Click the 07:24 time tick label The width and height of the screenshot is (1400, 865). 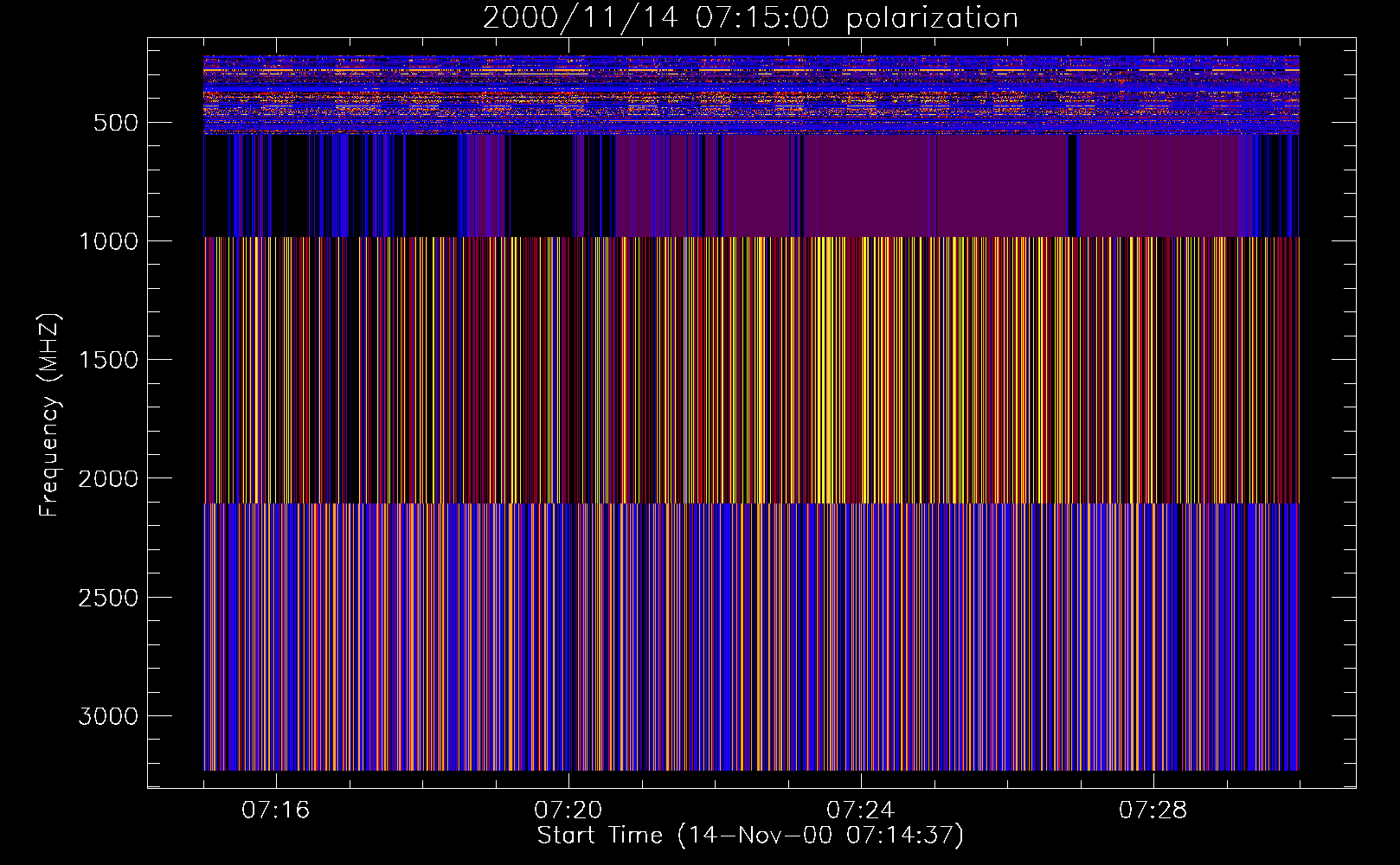(x=861, y=811)
